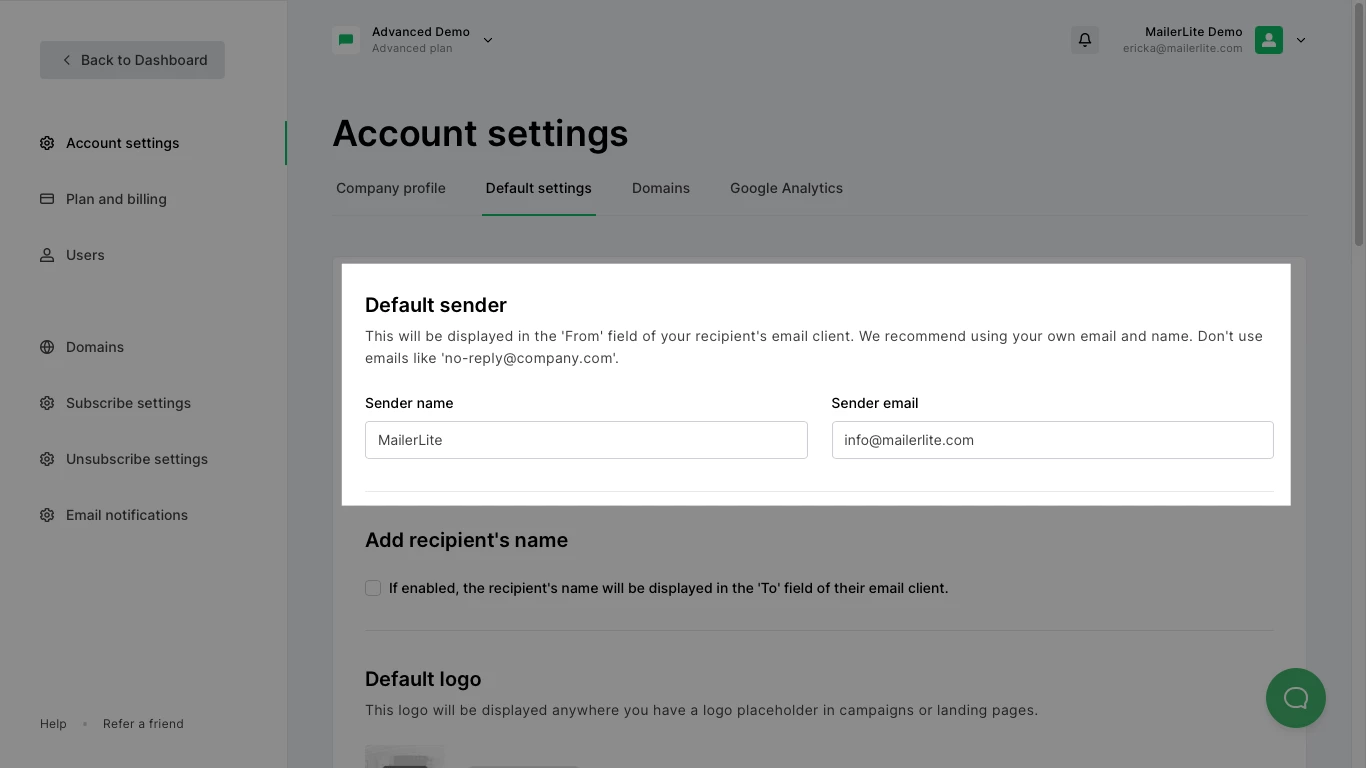
Task: Click the notifications bell icon
Action: tap(1085, 40)
